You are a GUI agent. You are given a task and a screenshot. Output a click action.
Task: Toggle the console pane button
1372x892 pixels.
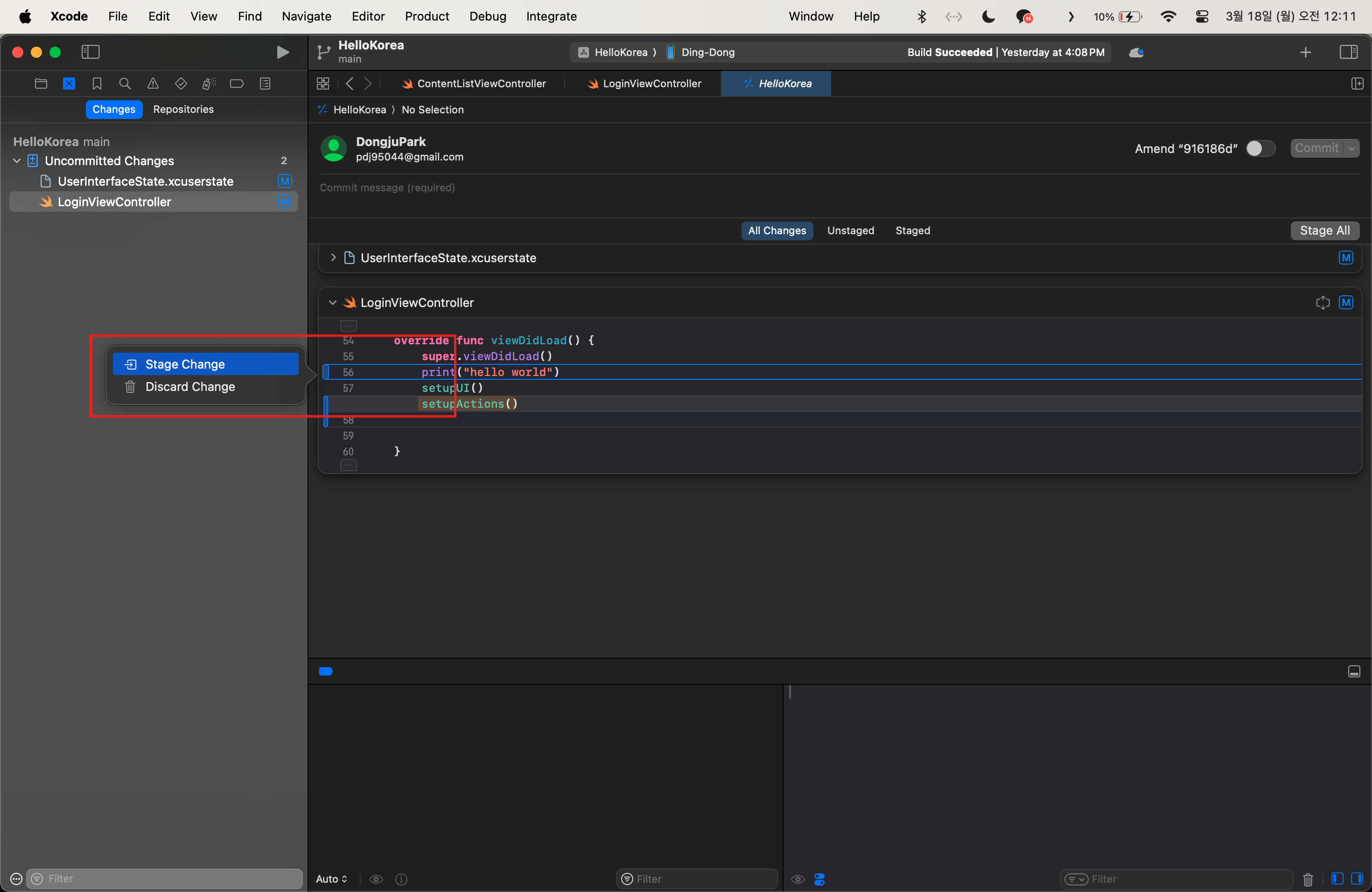1357,879
